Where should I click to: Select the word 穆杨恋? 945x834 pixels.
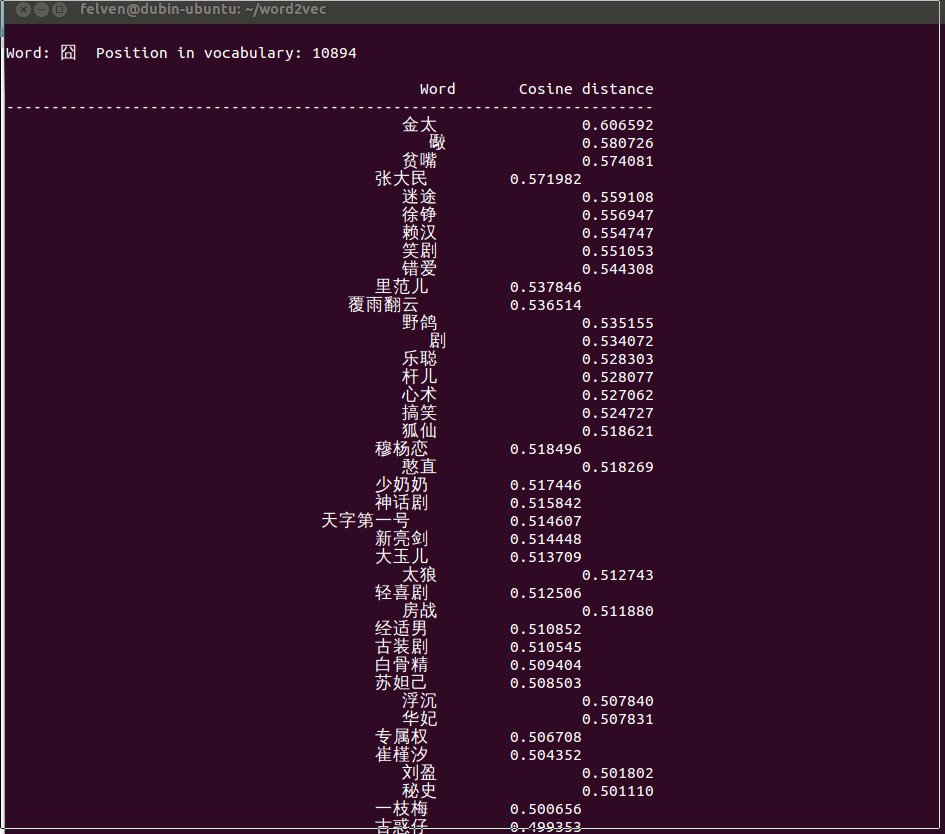click(401, 449)
